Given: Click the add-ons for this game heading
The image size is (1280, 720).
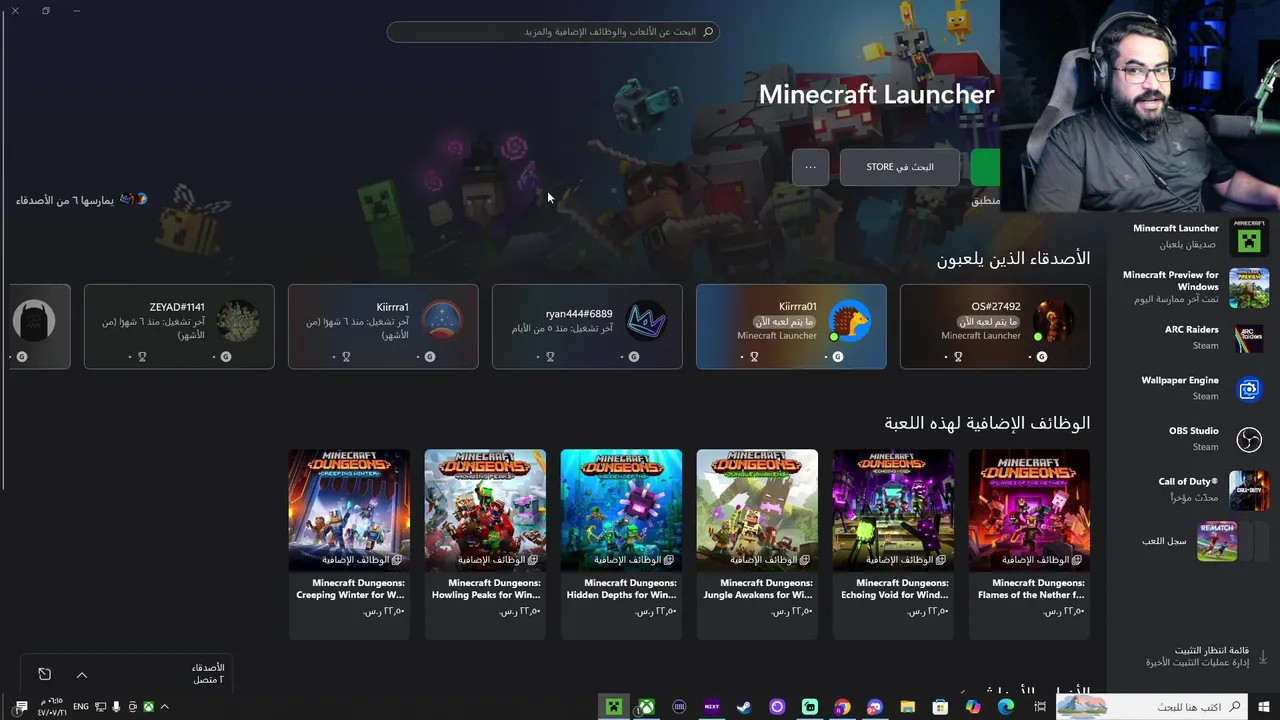Looking at the screenshot, I should click(987, 423).
